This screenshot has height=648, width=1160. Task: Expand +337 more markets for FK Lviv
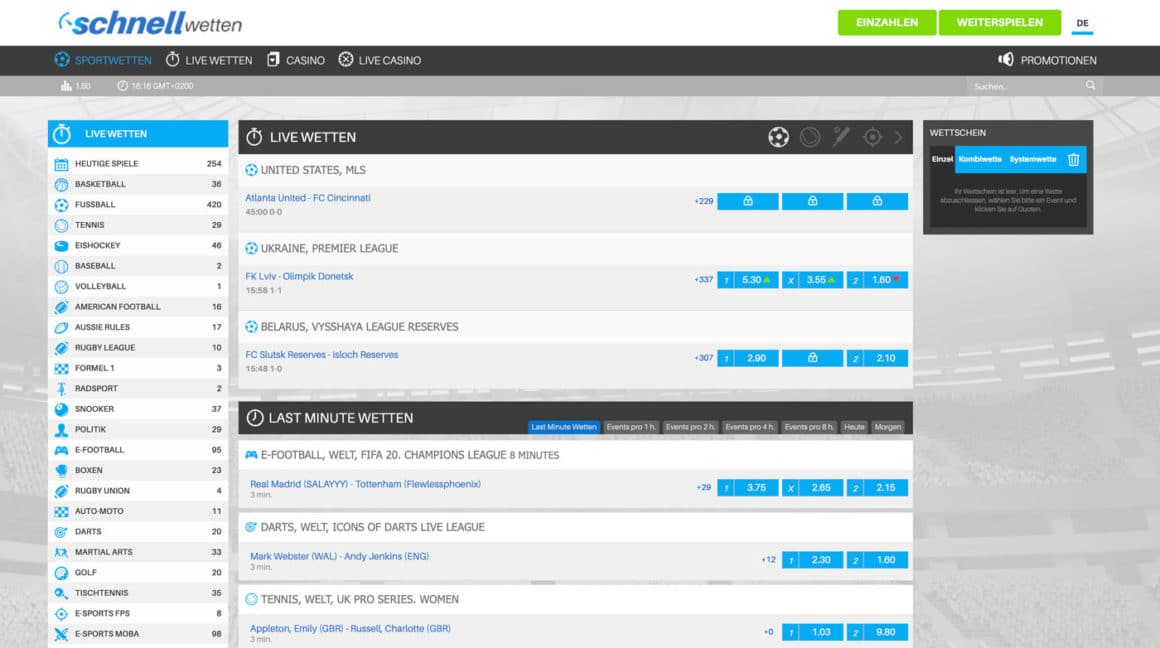(x=704, y=280)
